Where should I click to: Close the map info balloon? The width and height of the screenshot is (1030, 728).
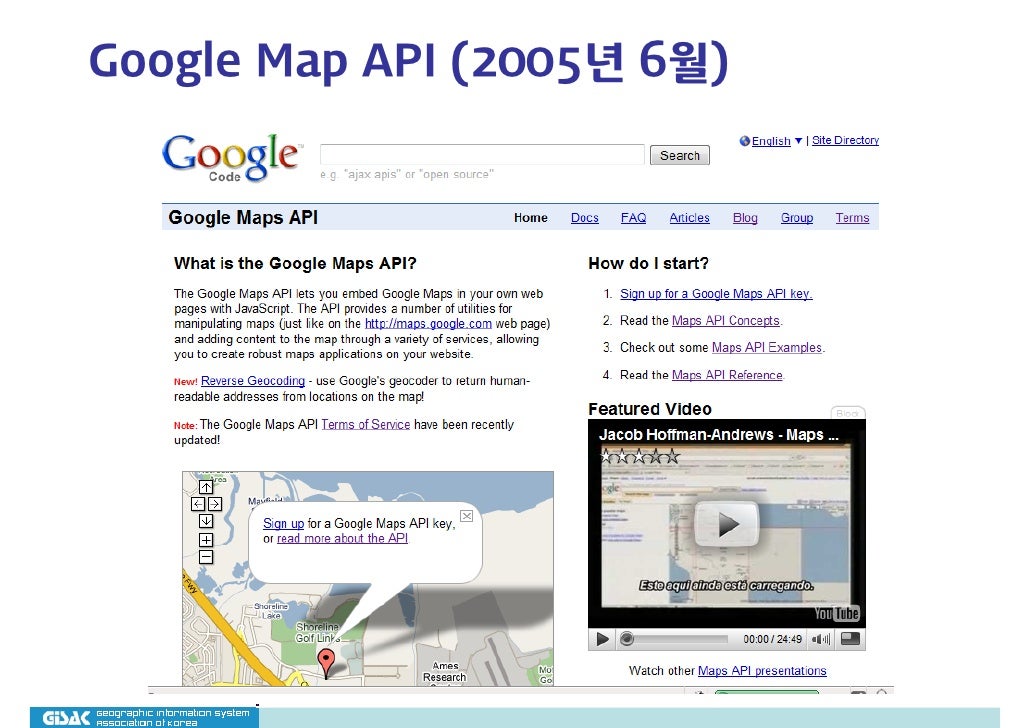(466, 516)
